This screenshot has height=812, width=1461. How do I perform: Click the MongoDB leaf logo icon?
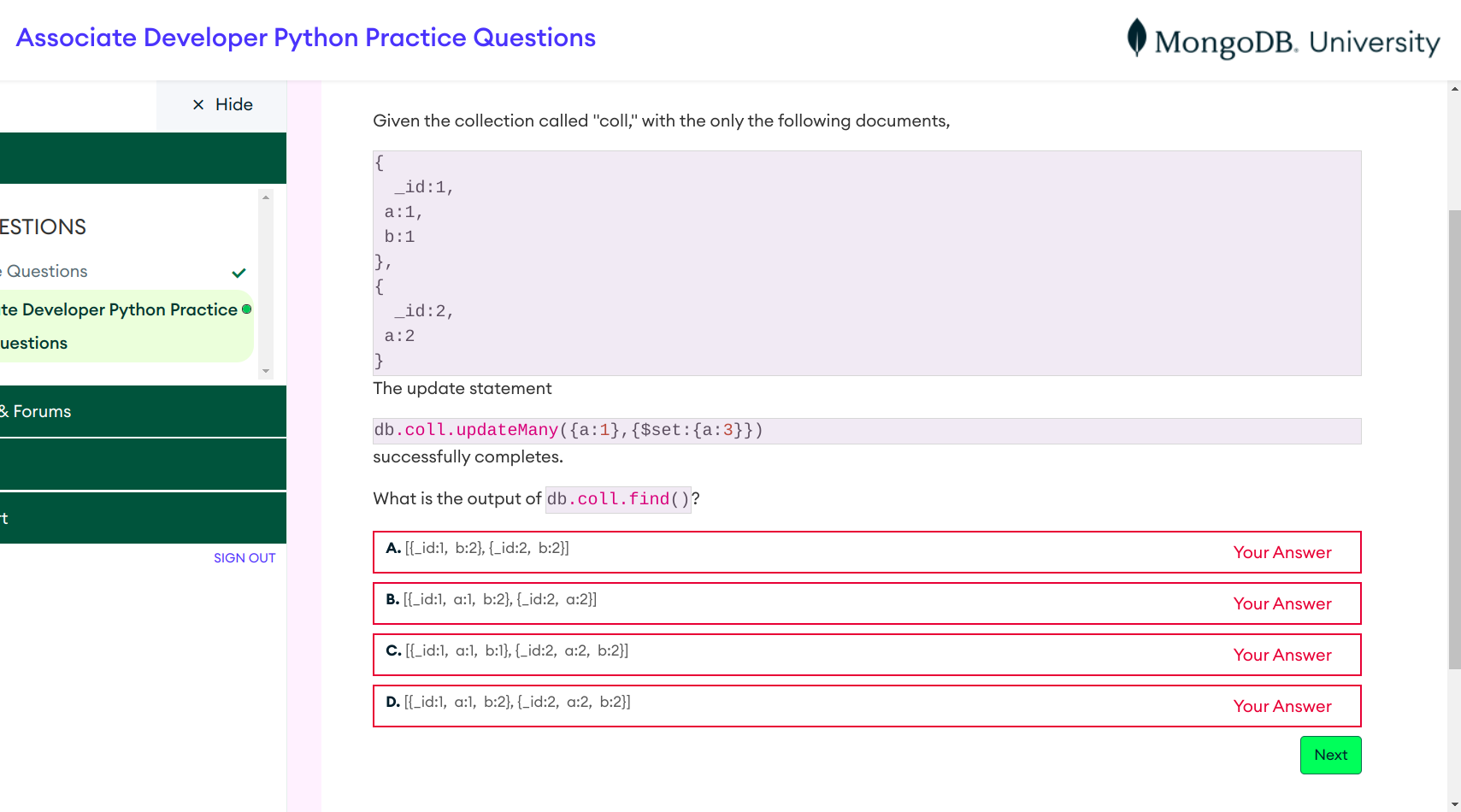(x=1136, y=38)
